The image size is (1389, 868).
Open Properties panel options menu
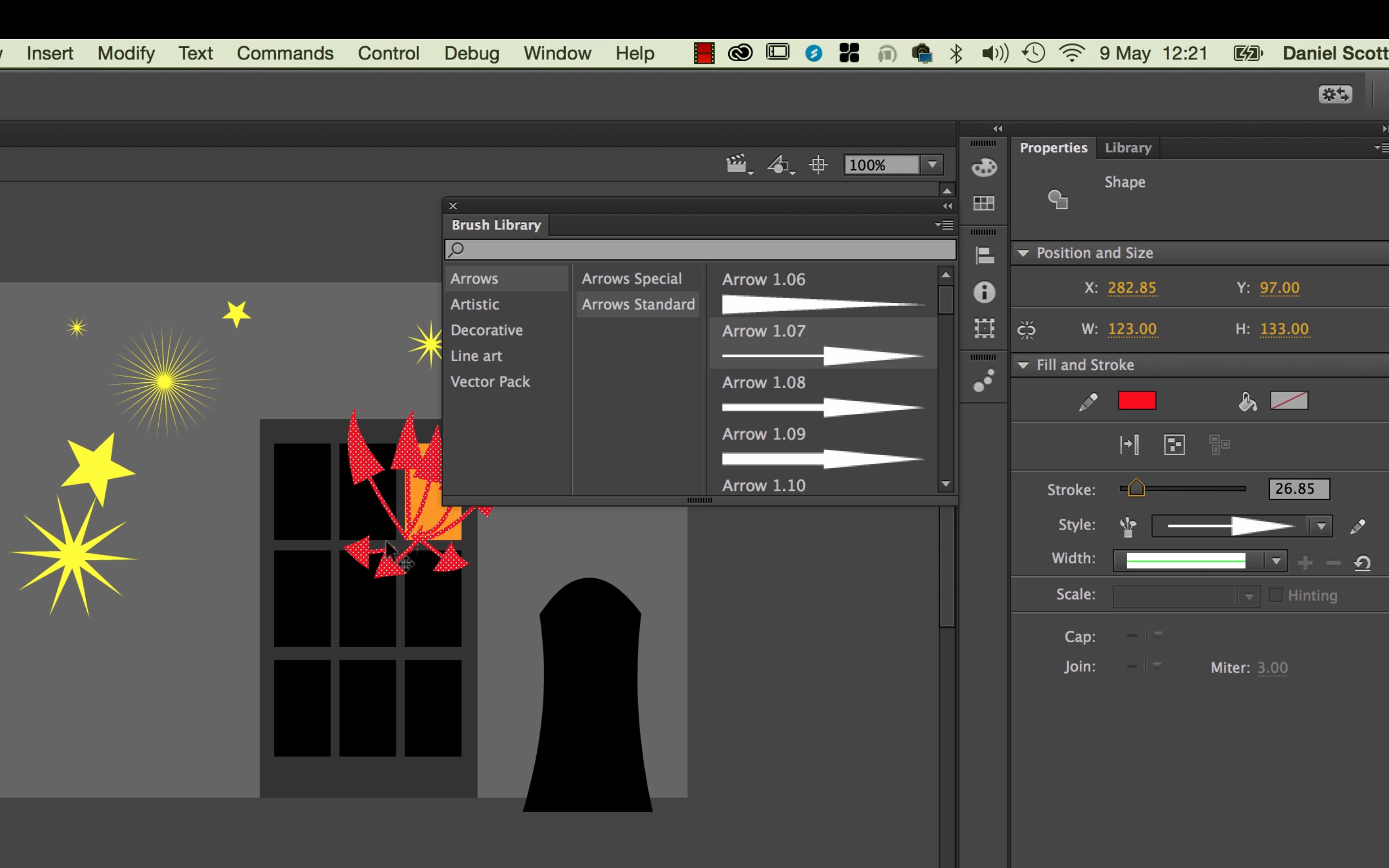1382,148
